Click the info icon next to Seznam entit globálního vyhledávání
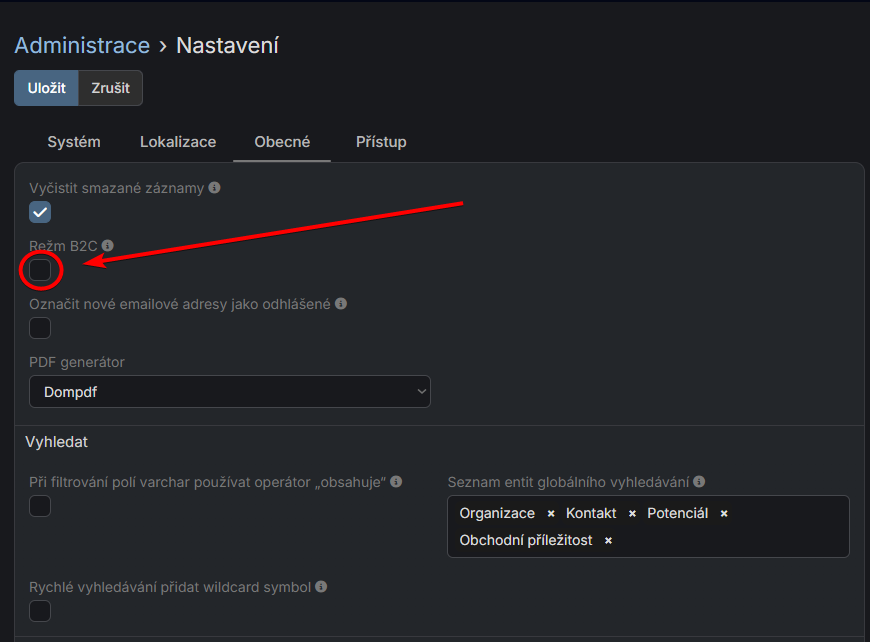The height and width of the screenshot is (642, 870). tap(698, 481)
